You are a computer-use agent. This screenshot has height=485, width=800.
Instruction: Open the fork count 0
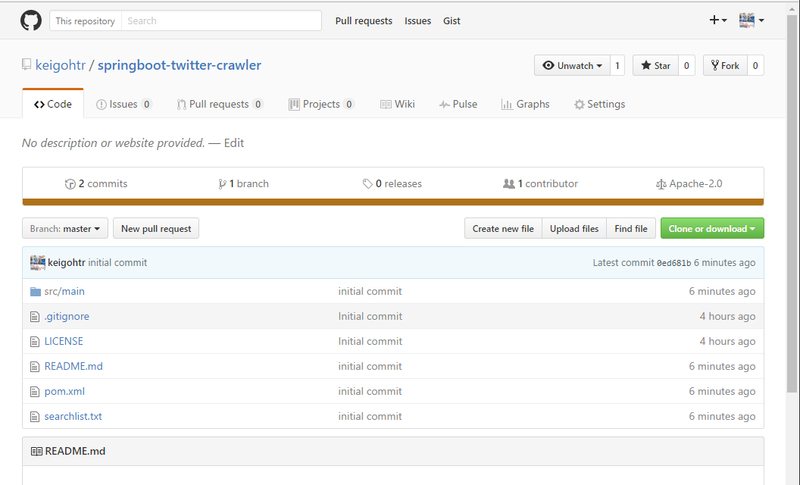coord(756,65)
